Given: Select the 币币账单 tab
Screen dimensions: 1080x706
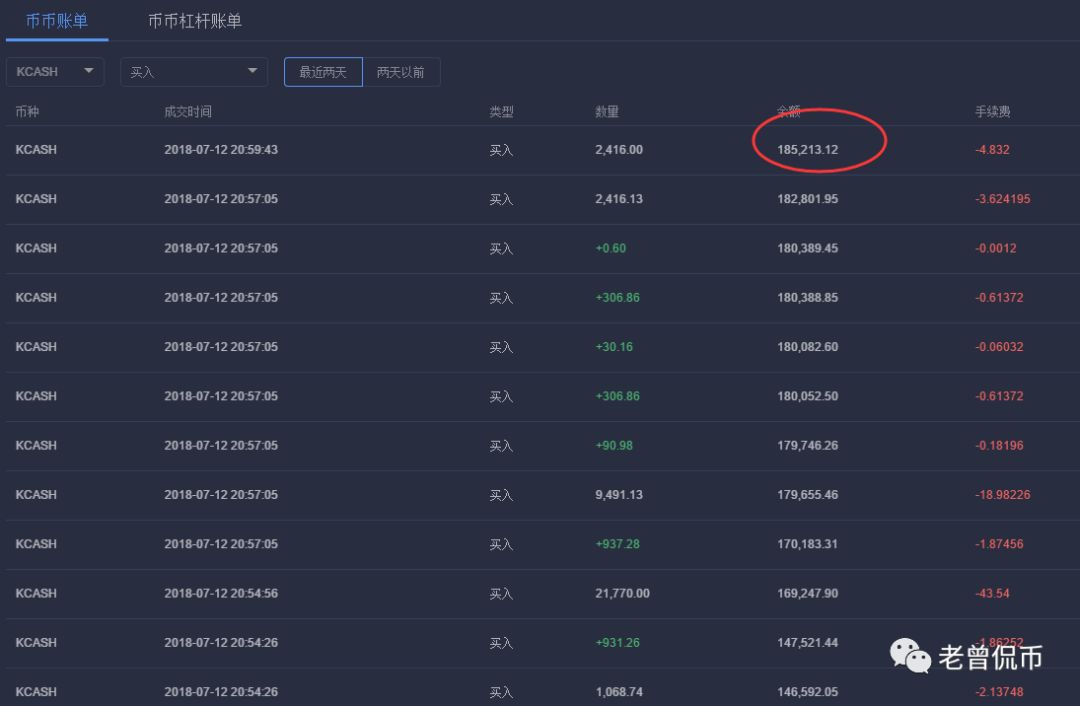Looking at the screenshot, I should point(57,20).
